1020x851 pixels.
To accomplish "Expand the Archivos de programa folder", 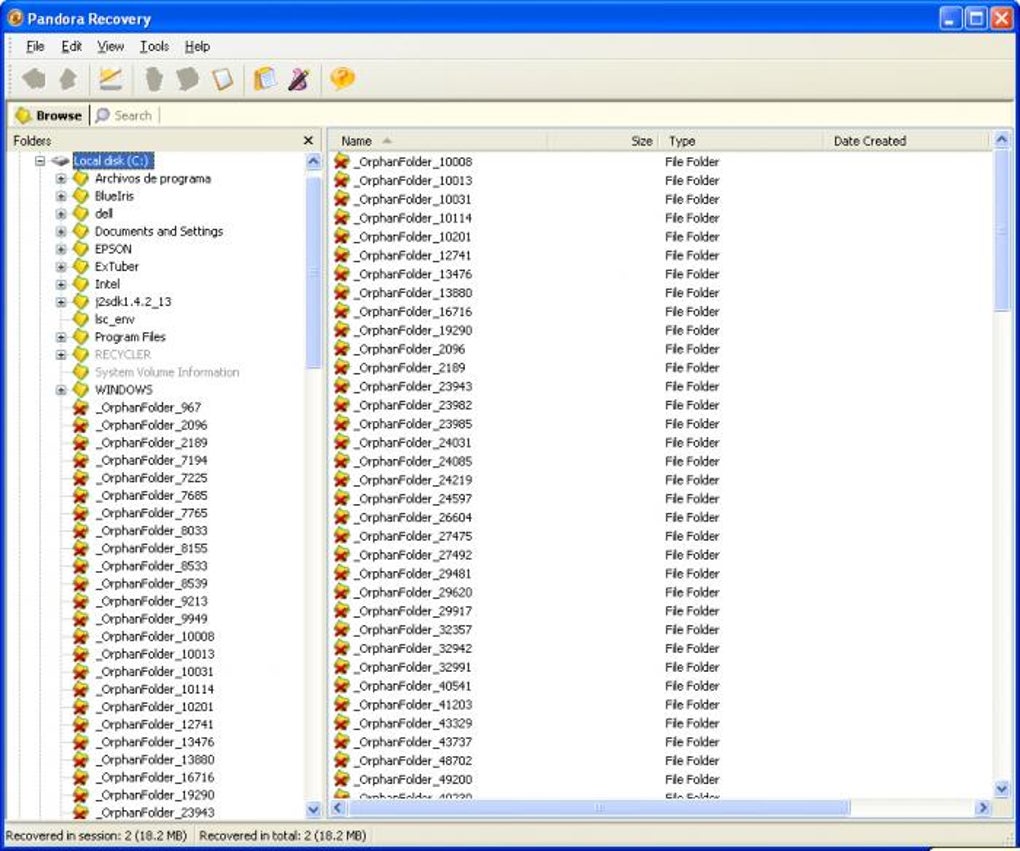I will [60, 178].
